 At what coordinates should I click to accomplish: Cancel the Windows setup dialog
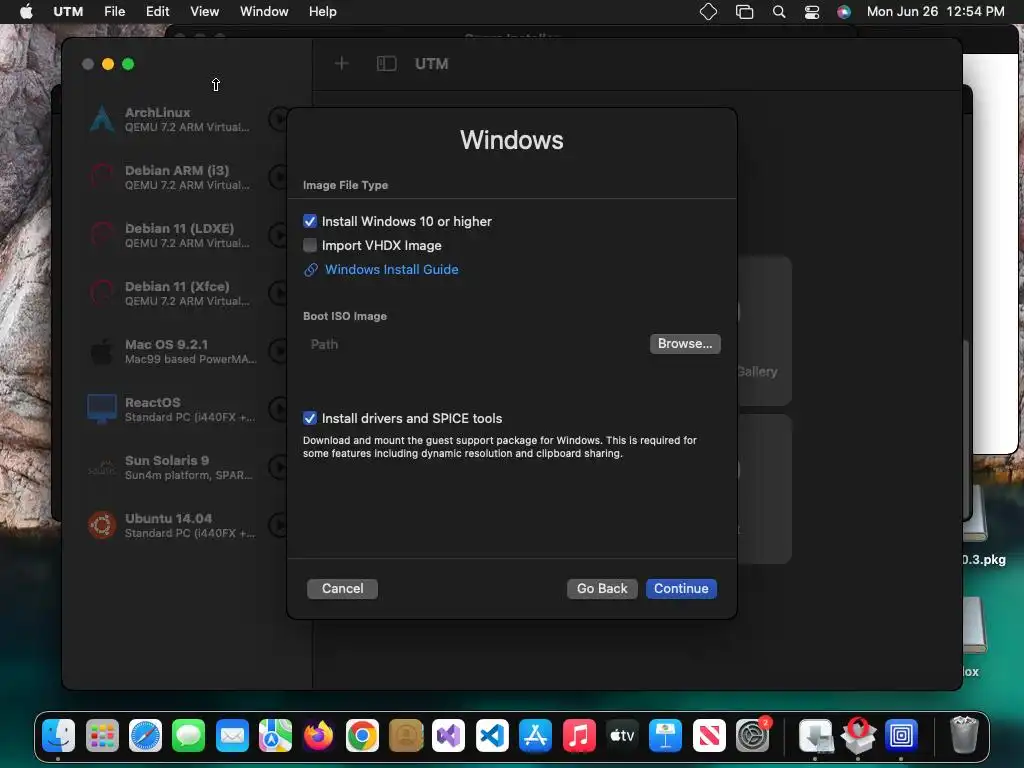(342, 588)
